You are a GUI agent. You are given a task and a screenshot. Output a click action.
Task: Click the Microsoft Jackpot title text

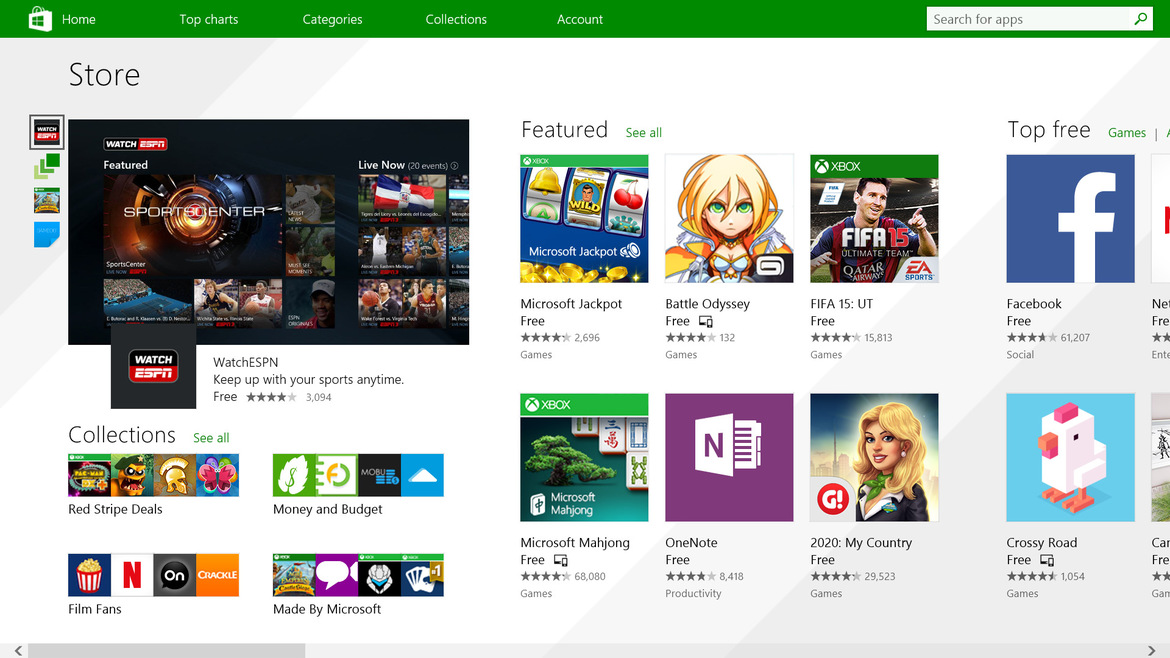pyautogui.click(x=571, y=304)
